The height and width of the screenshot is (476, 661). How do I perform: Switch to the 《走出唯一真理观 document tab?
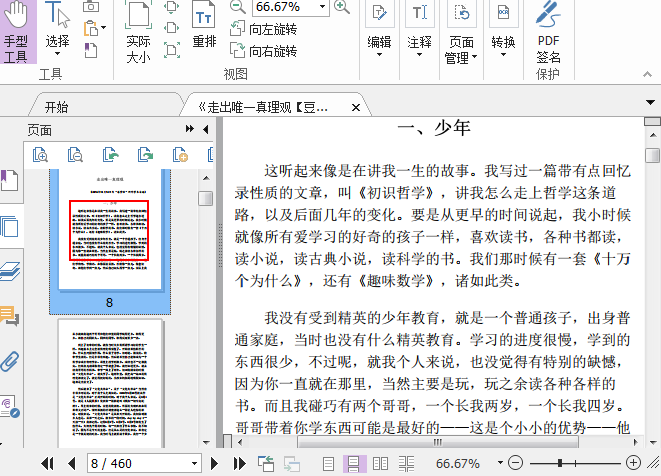[x=263, y=108]
